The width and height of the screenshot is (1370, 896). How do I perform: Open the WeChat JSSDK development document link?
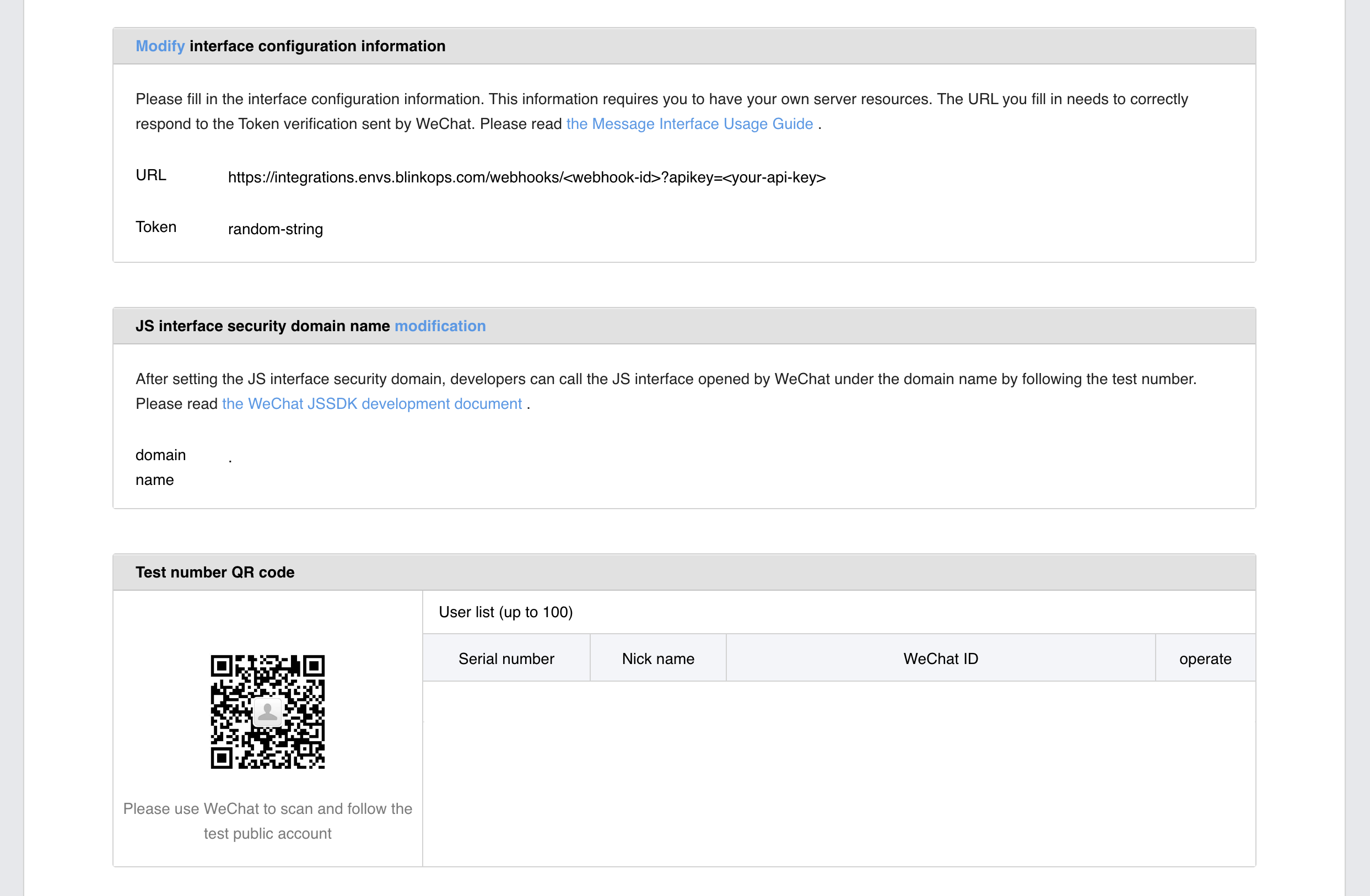(x=372, y=403)
